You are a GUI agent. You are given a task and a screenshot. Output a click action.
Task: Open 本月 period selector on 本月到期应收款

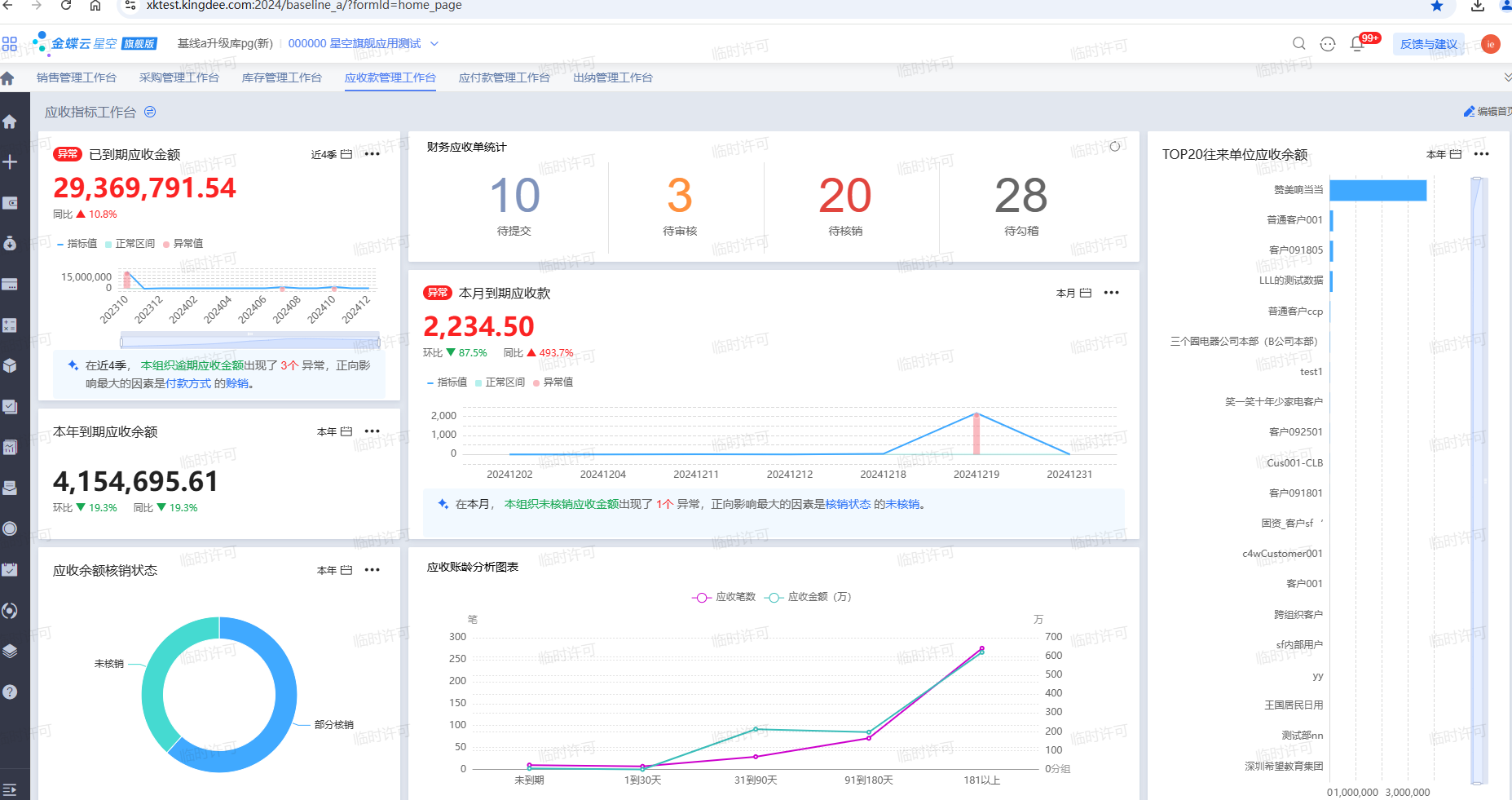tap(1073, 293)
